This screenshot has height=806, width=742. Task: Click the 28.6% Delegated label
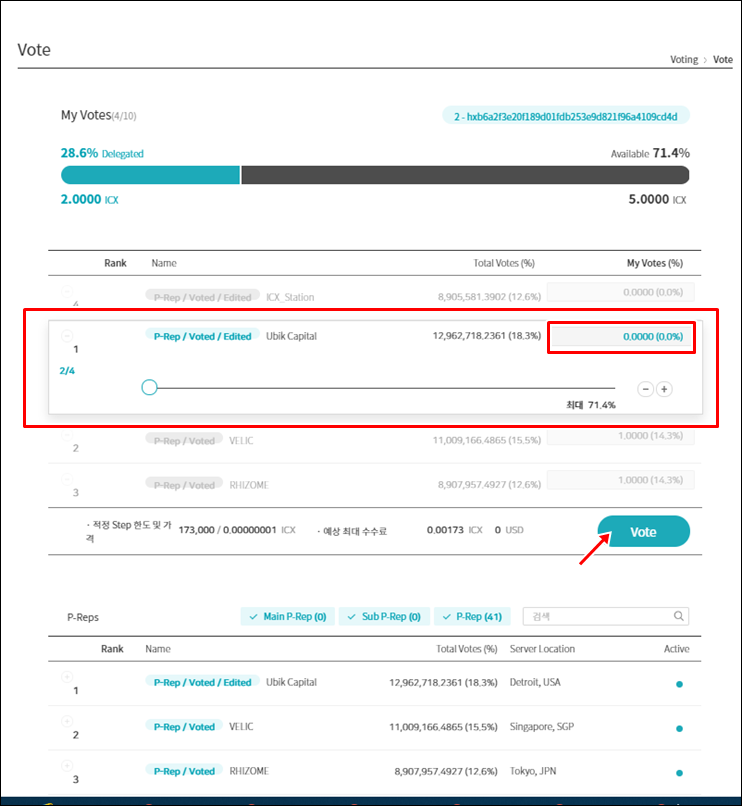[102, 153]
